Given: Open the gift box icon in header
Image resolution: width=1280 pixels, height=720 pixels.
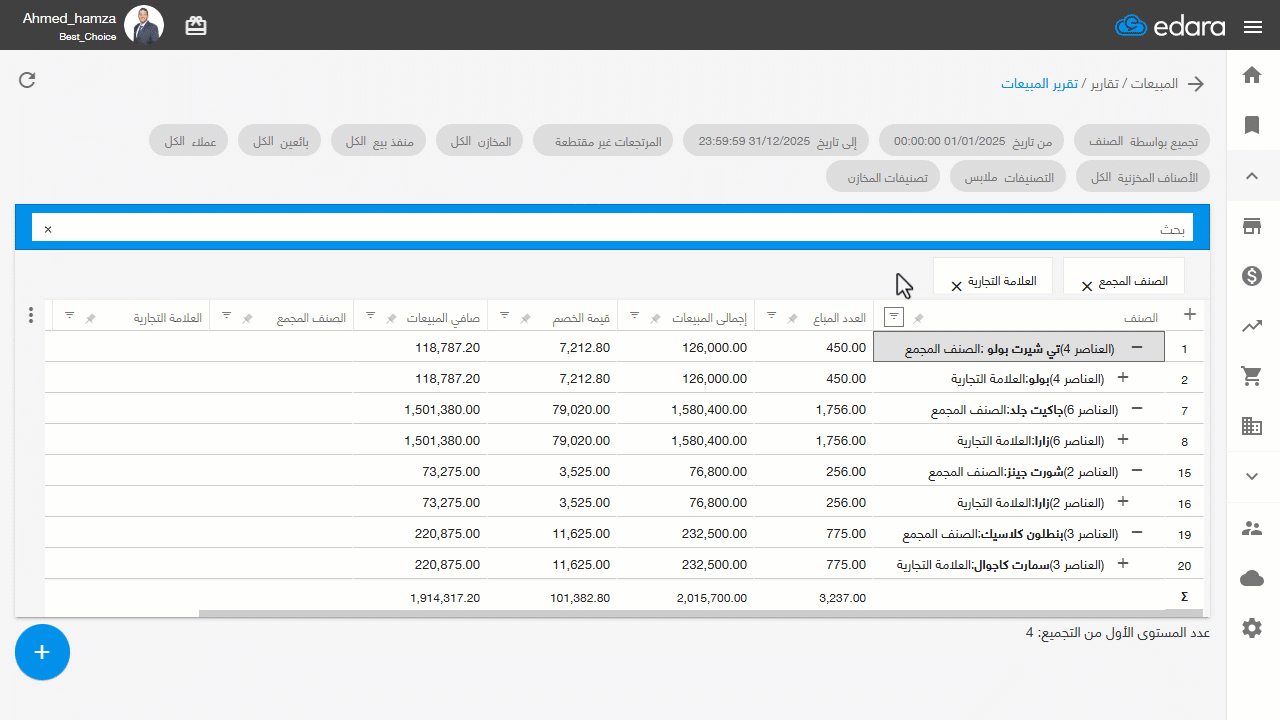Looking at the screenshot, I should pyautogui.click(x=196, y=26).
